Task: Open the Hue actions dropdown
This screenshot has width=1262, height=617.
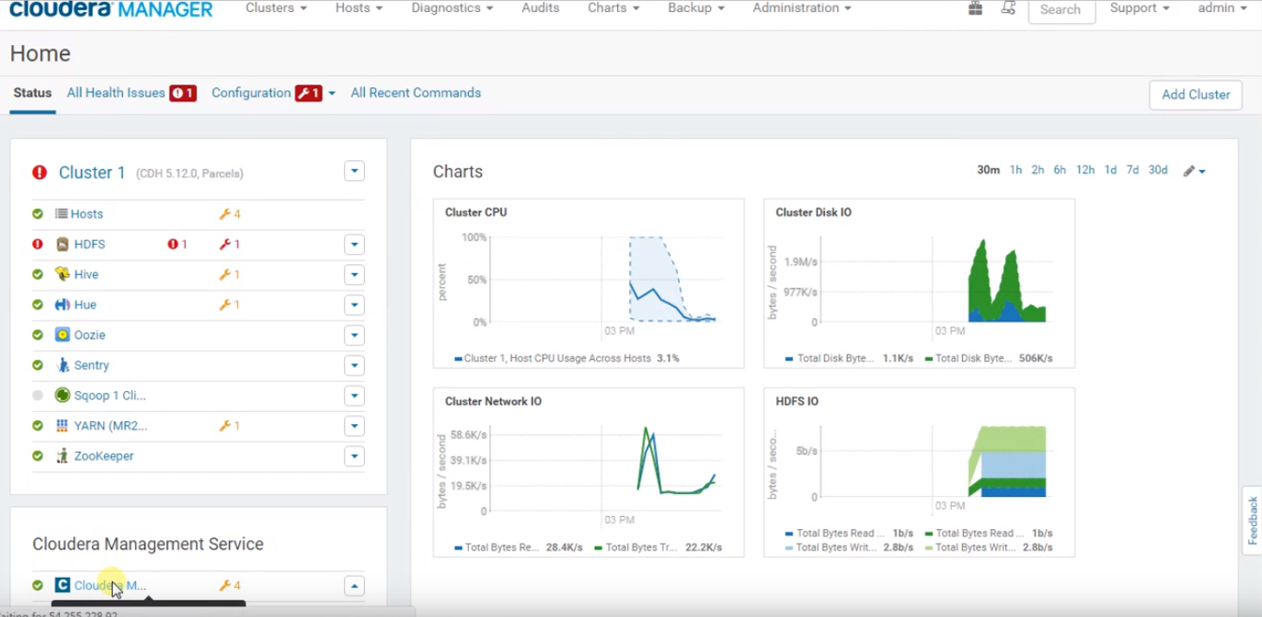Action: (x=354, y=304)
